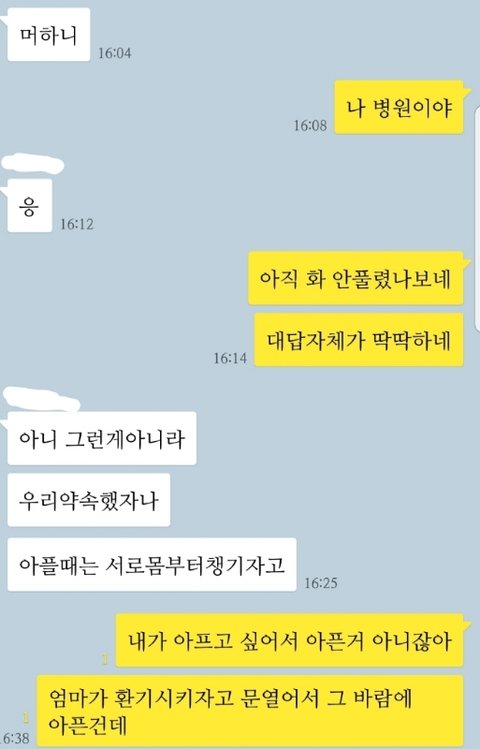Click the 16:08 timestamp

pos(310,126)
